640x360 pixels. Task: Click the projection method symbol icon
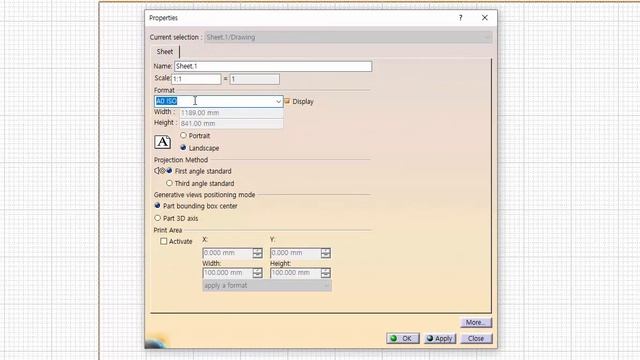(x=160, y=171)
